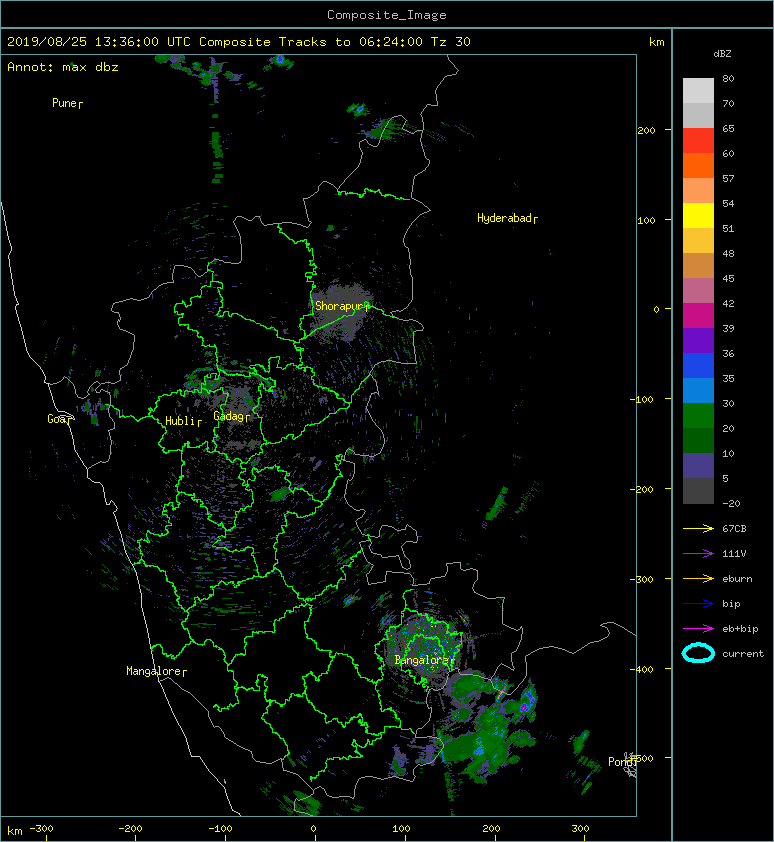Click the green 30 dBZ color swatch

click(x=698, y=415)
